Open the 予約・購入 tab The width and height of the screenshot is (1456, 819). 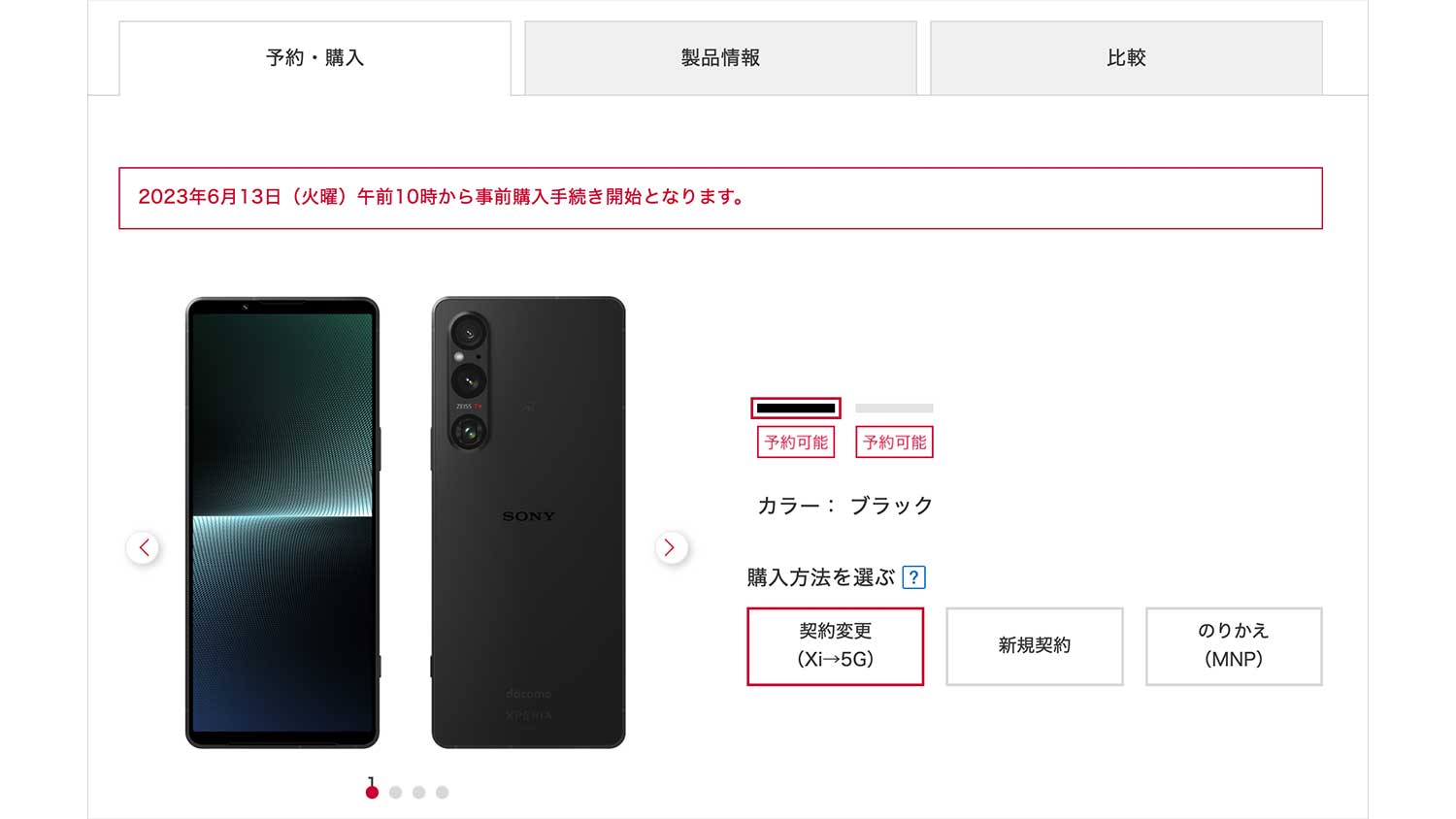(315, 58)
